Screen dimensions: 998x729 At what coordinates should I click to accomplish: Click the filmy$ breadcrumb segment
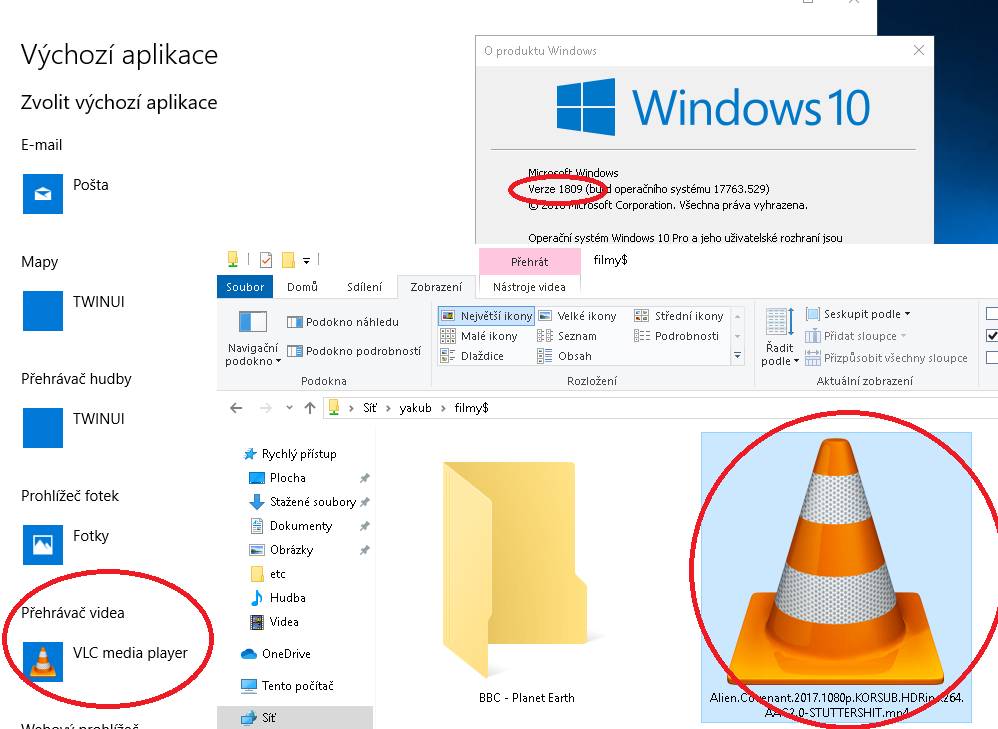tap(471, 408)
